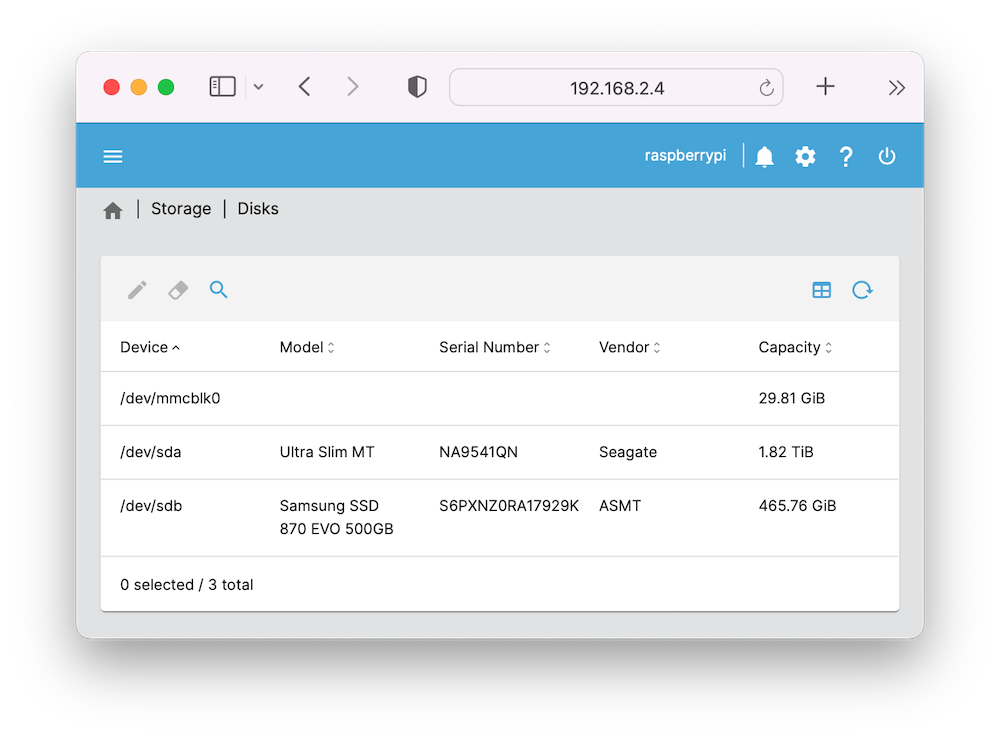Open Disks breadcrumb
This screenshot has height=739, width=1000.
[x=258, y=209]
